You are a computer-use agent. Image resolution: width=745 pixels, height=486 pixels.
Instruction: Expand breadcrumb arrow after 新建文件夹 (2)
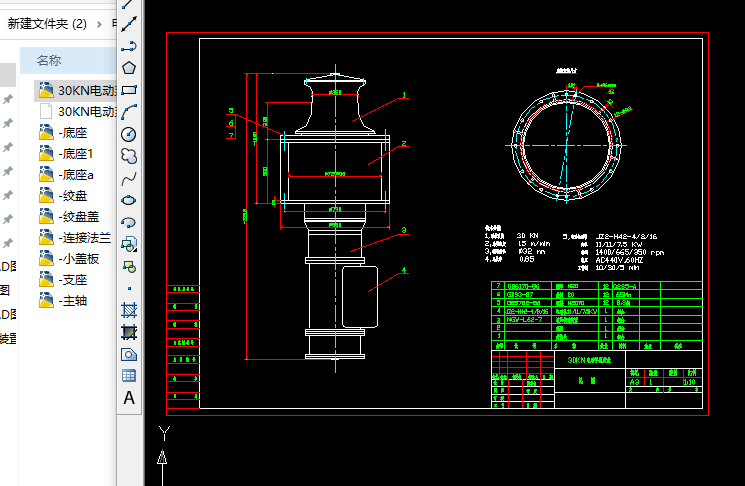point(99,23)
